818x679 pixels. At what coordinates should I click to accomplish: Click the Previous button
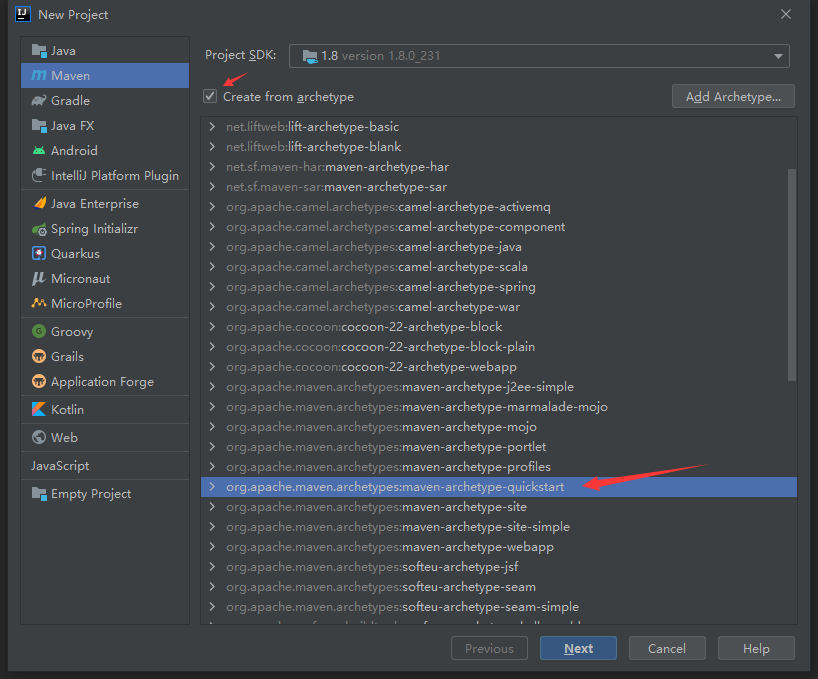[x=489, y=648]
